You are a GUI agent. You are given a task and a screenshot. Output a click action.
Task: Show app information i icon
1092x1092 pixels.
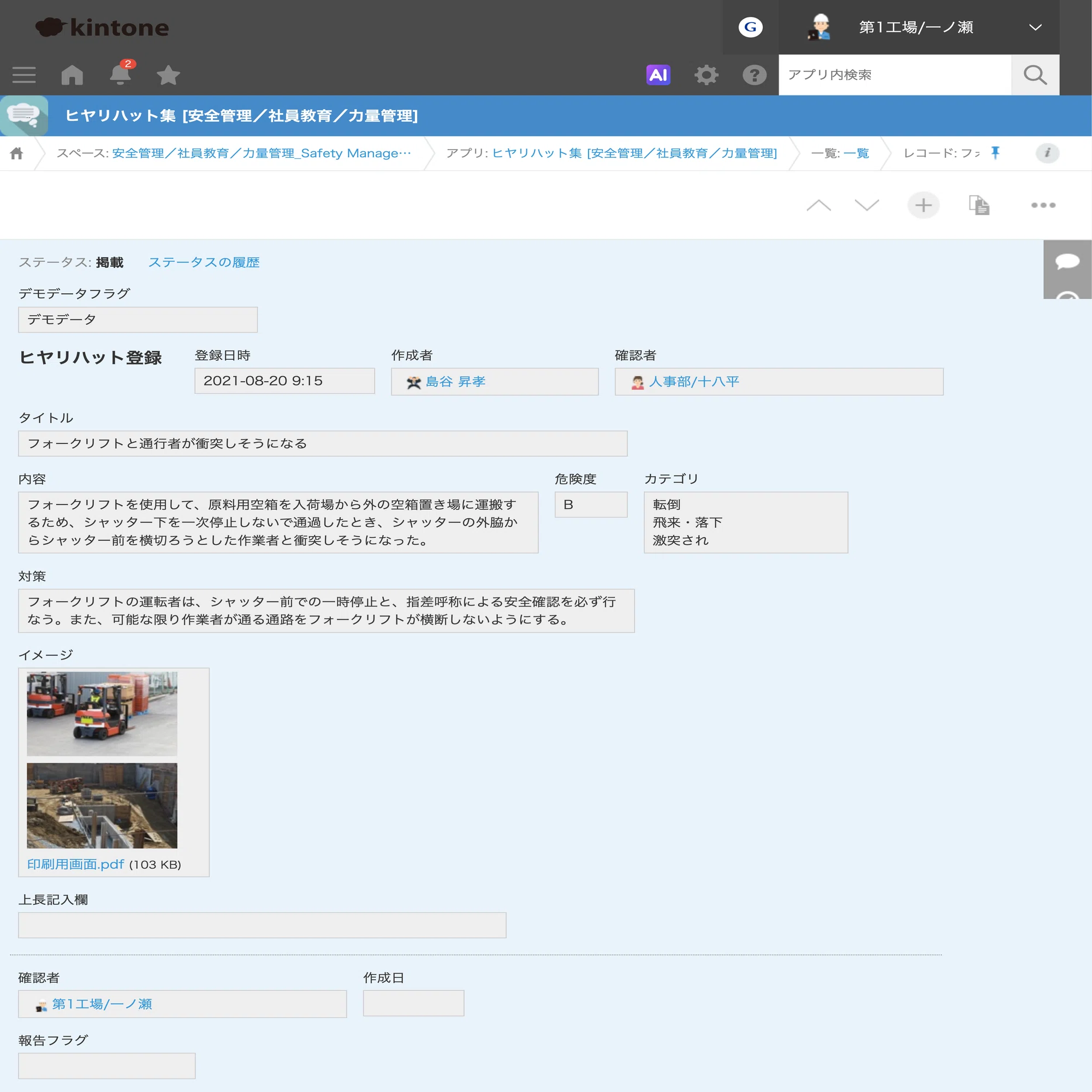(x=1047, y=153)
